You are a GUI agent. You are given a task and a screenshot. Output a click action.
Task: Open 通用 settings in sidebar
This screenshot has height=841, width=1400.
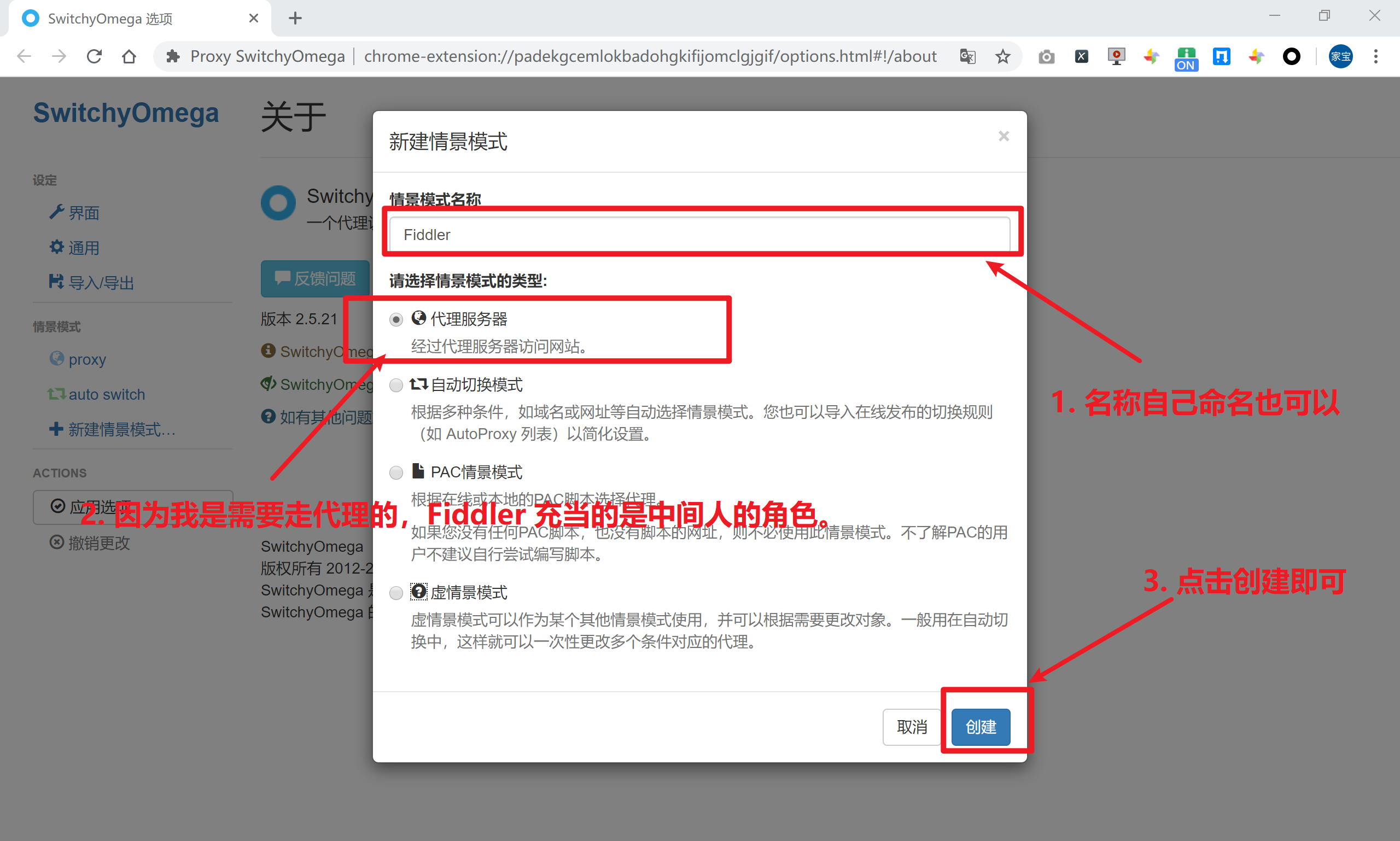click(x=83, y=248)
